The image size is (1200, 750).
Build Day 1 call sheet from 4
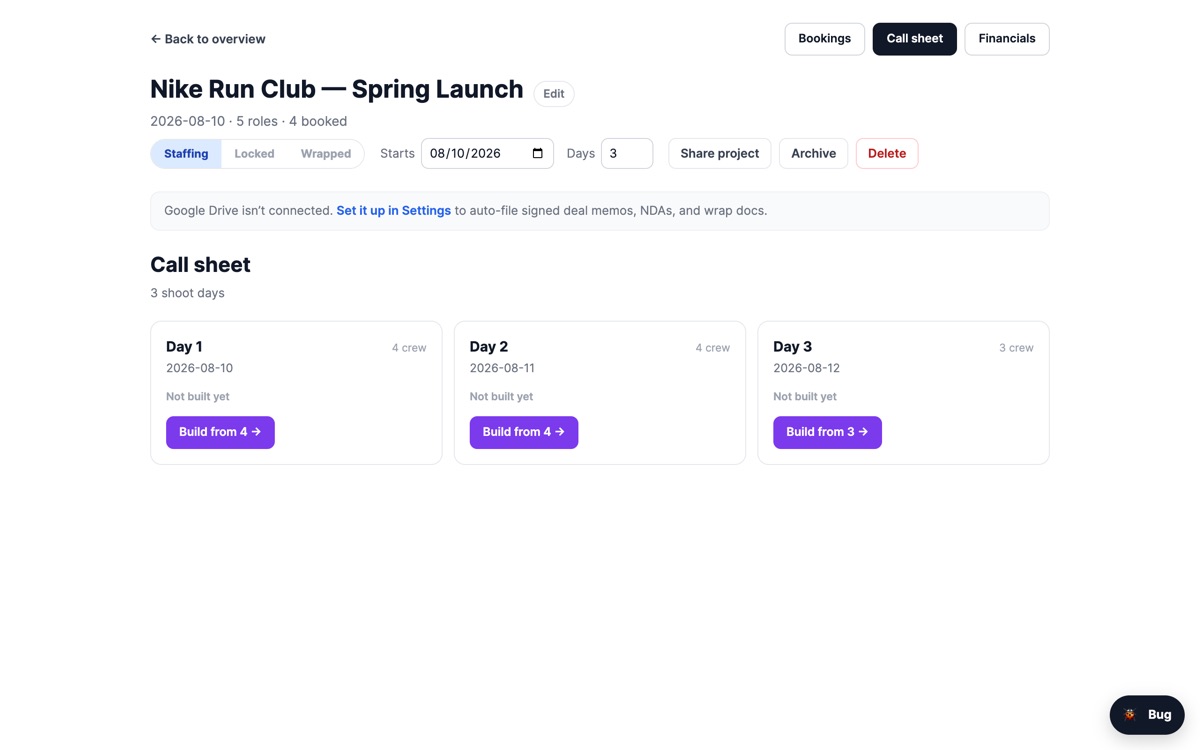pyautogui.click(x=220, y=432)
